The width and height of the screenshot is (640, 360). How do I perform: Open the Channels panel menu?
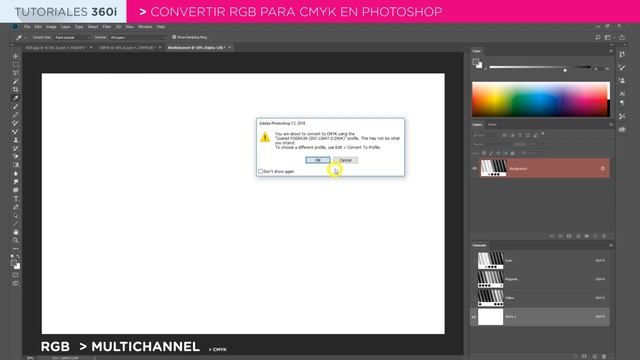[x=611, y=245]
